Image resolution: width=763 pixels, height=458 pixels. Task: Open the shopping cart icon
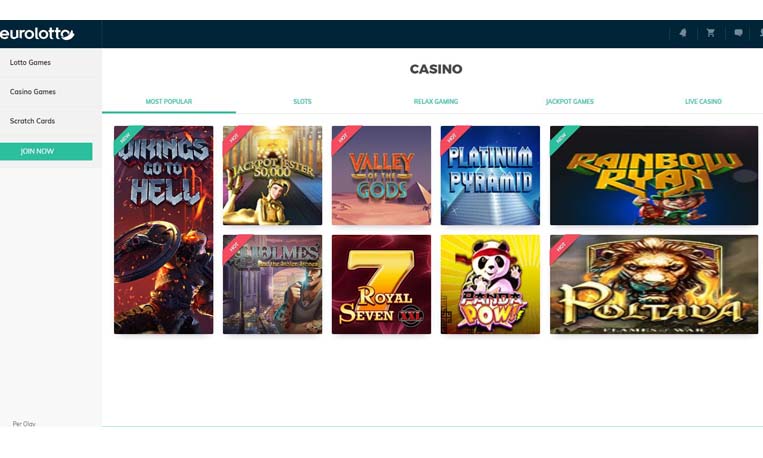click(710, 33)
